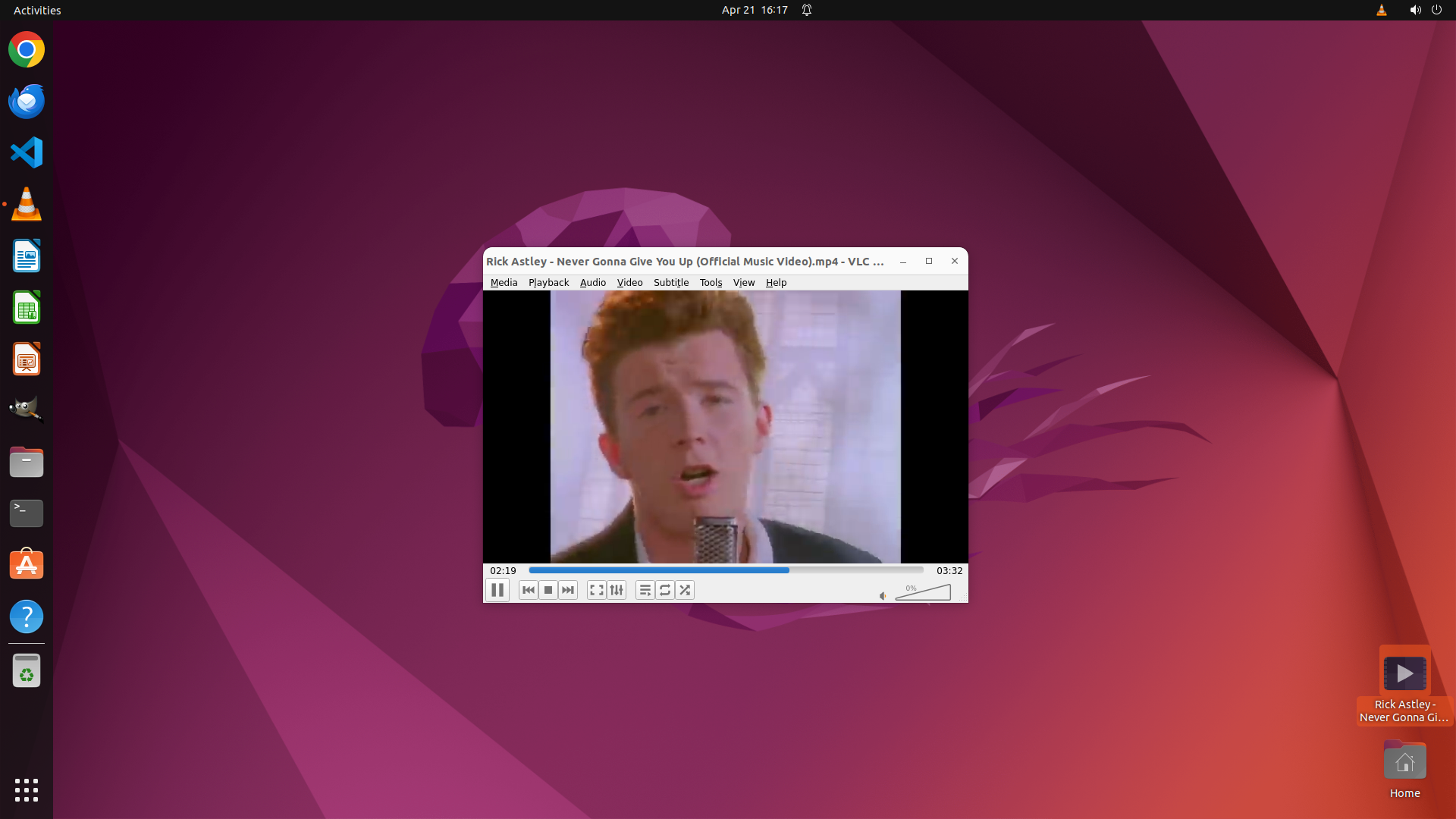The height and width of the screenshot is (819, 1456).
Task: Toggle total duration label 03:32
Action: (x=949, y=570)
